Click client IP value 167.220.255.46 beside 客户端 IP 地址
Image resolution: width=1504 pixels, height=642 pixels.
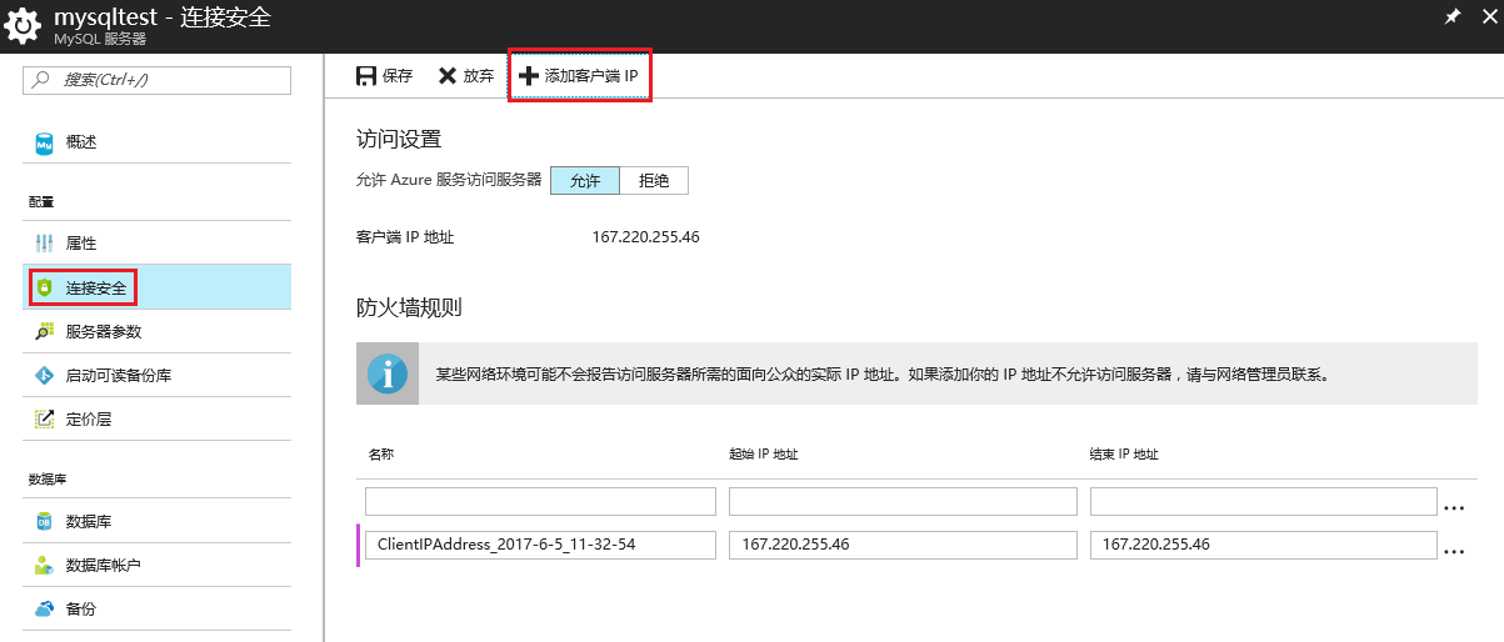pos(646,237)
